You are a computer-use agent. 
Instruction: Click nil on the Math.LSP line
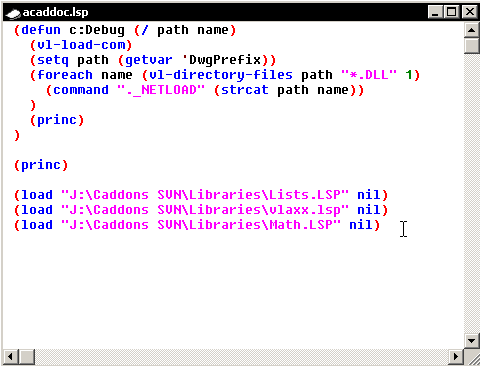coord(360,225)
